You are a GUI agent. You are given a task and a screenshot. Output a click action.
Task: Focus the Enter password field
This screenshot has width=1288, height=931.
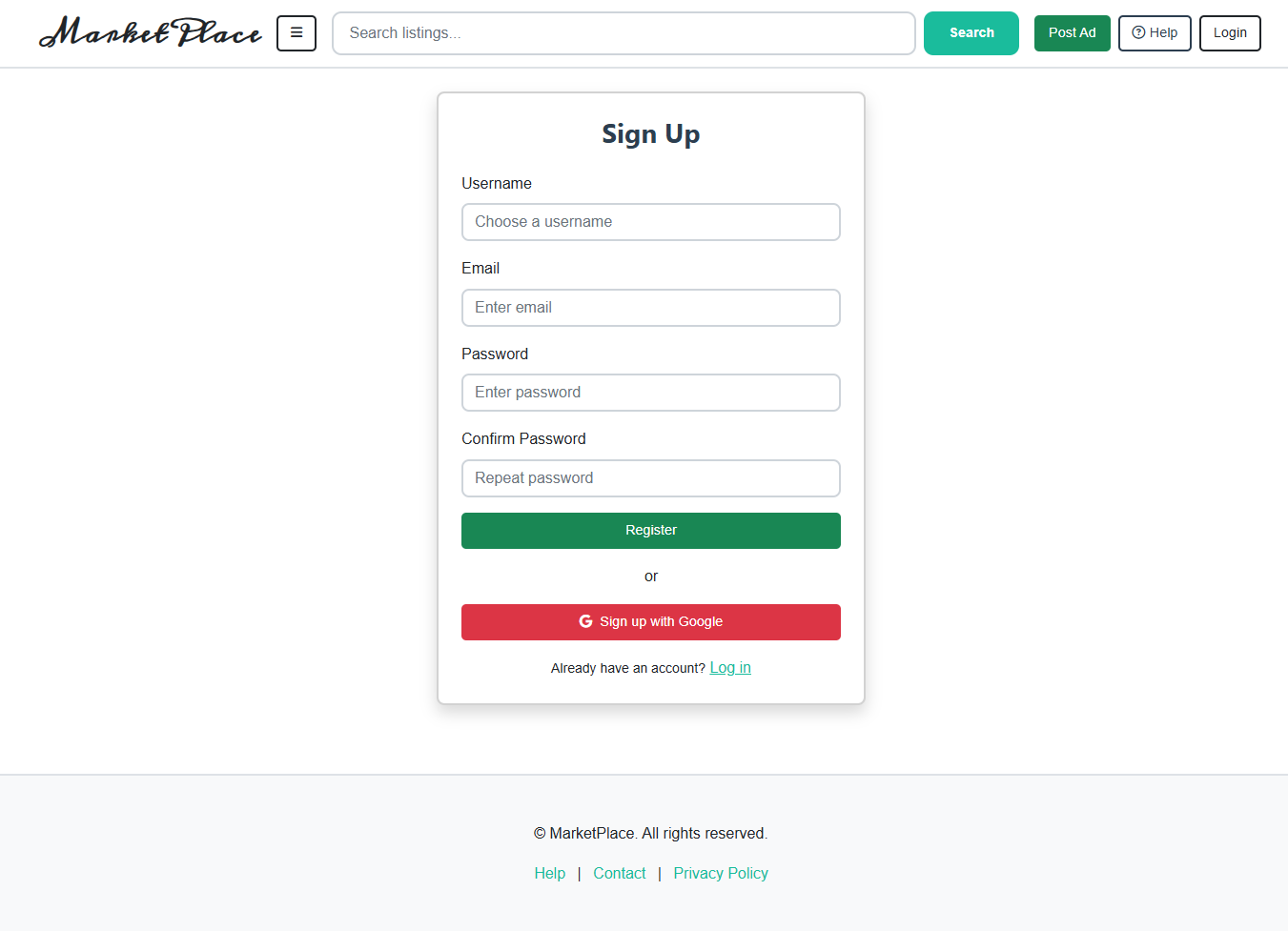[650, 393]
